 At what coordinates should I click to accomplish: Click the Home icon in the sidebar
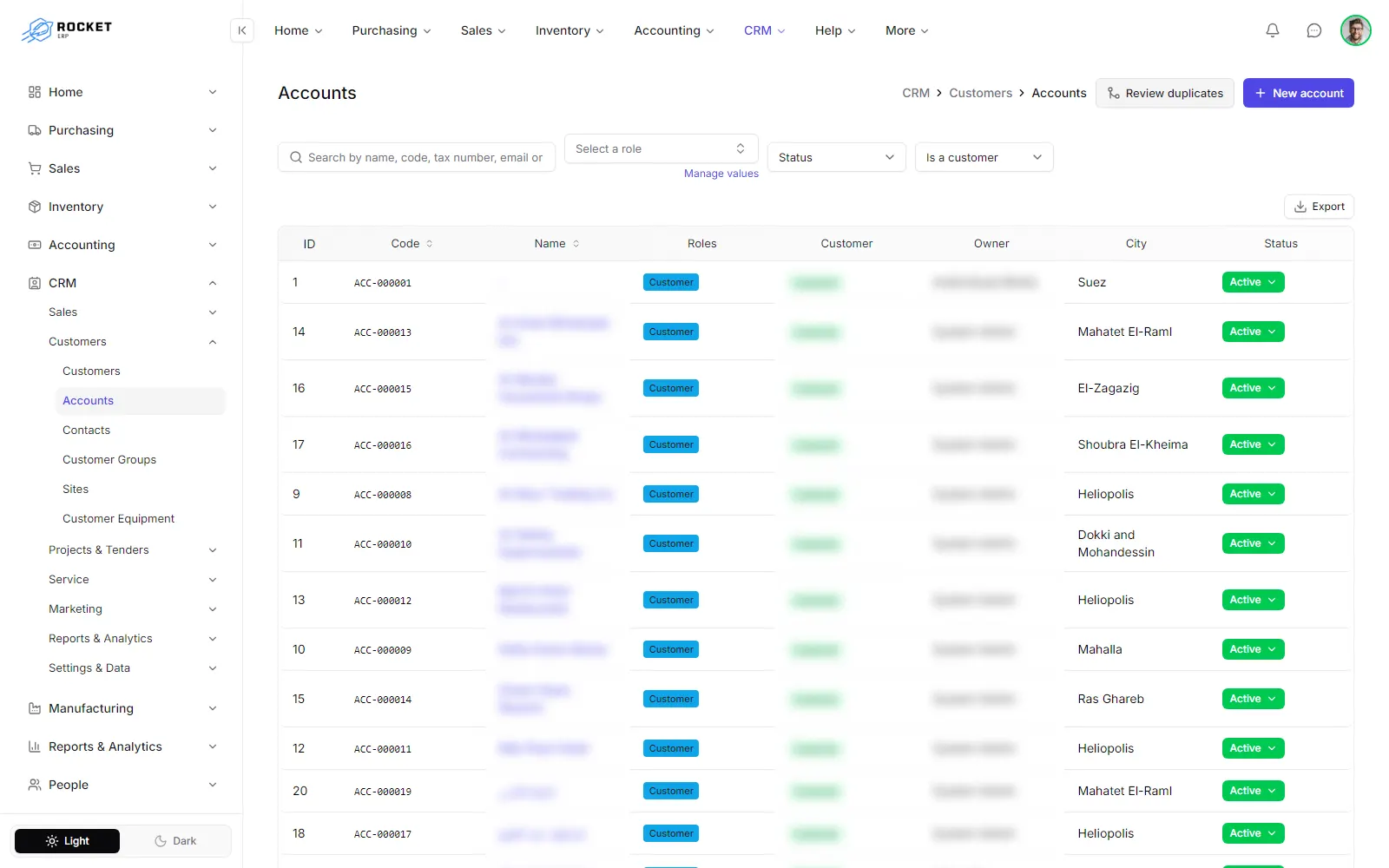[35, 92]
